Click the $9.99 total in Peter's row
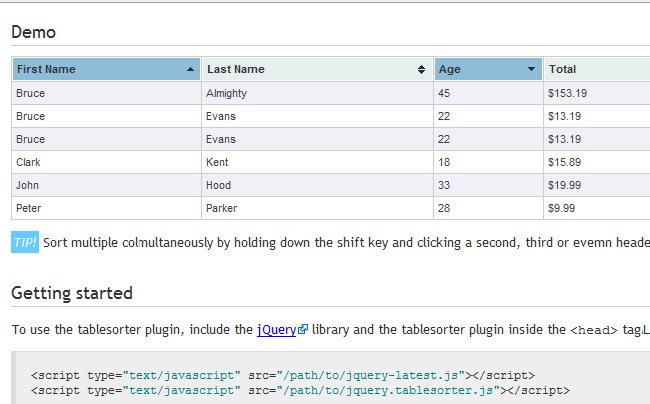This screenshot has height=404, width=650. pos(561,208)
